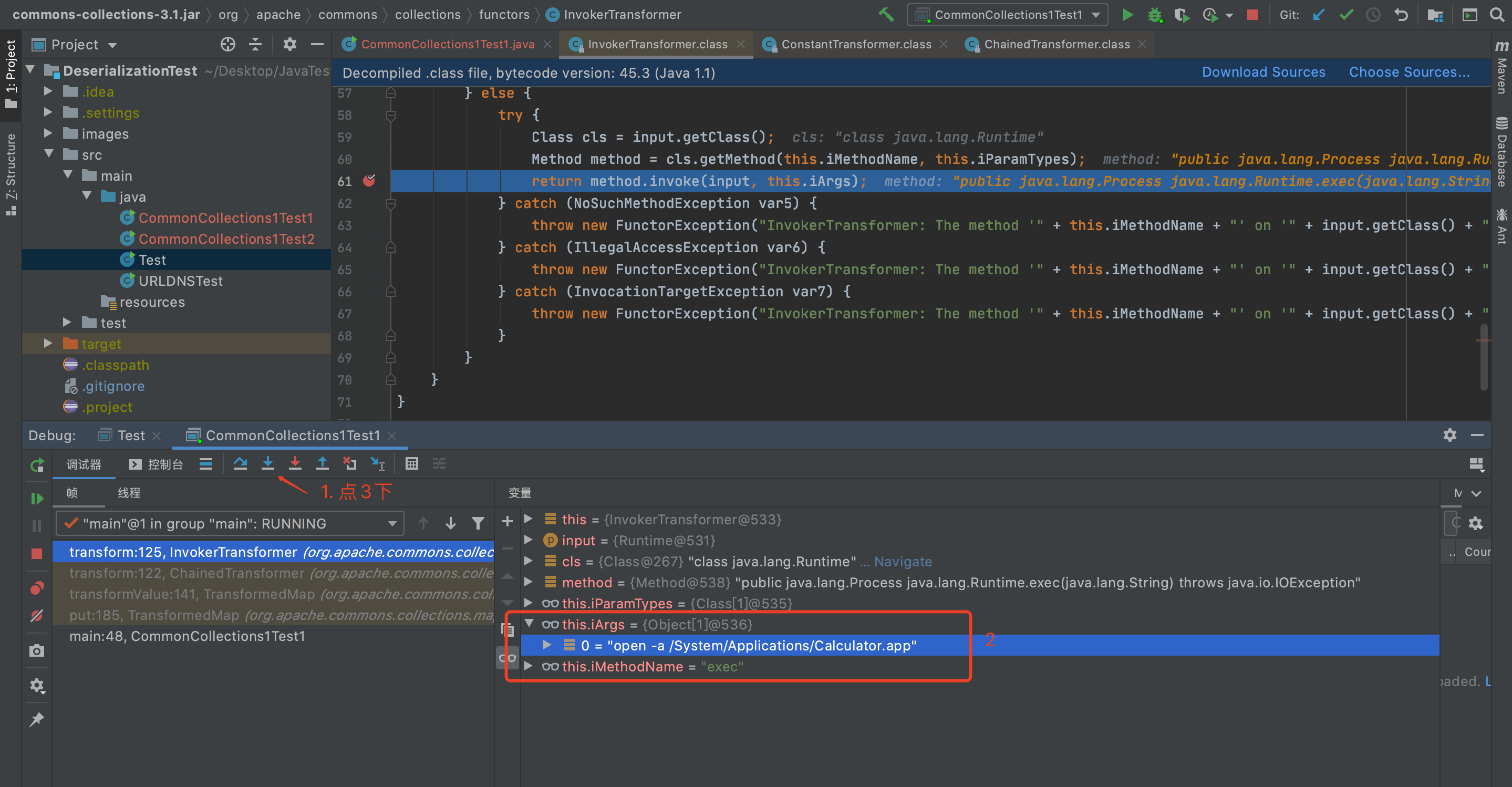Click Navigate link next to cls variable

(903, 562)
